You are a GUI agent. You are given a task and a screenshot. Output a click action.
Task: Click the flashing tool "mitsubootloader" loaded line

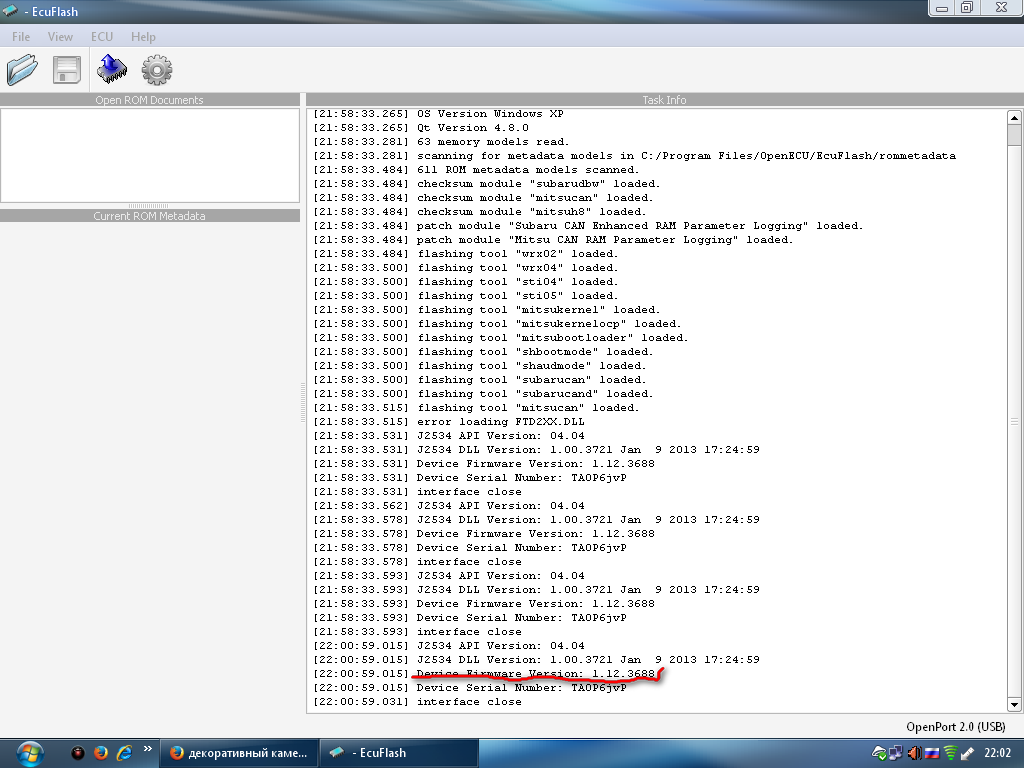[500, 338]
